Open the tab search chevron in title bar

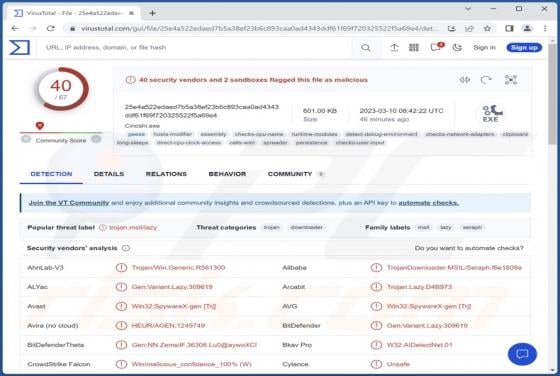[x=468, y=9]
